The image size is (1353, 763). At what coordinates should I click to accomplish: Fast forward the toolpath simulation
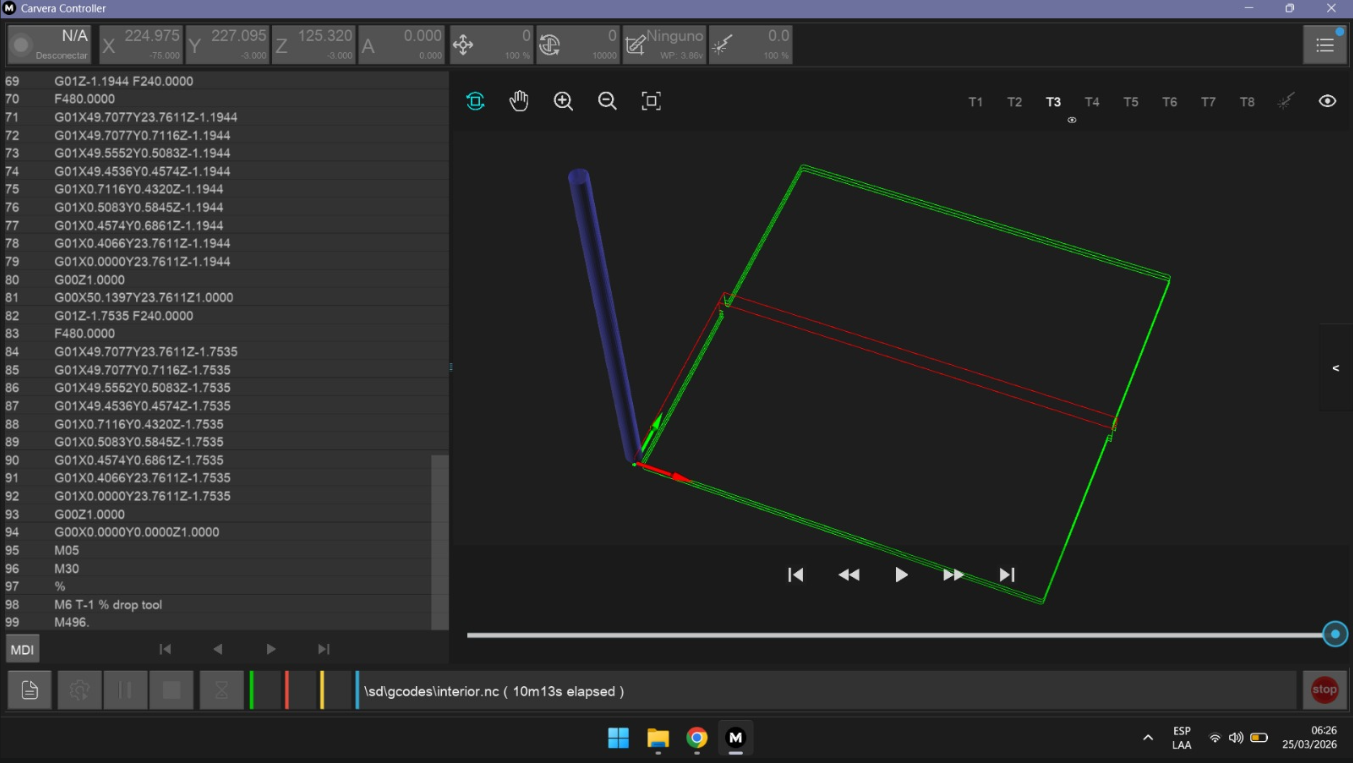tap(954, 575)
